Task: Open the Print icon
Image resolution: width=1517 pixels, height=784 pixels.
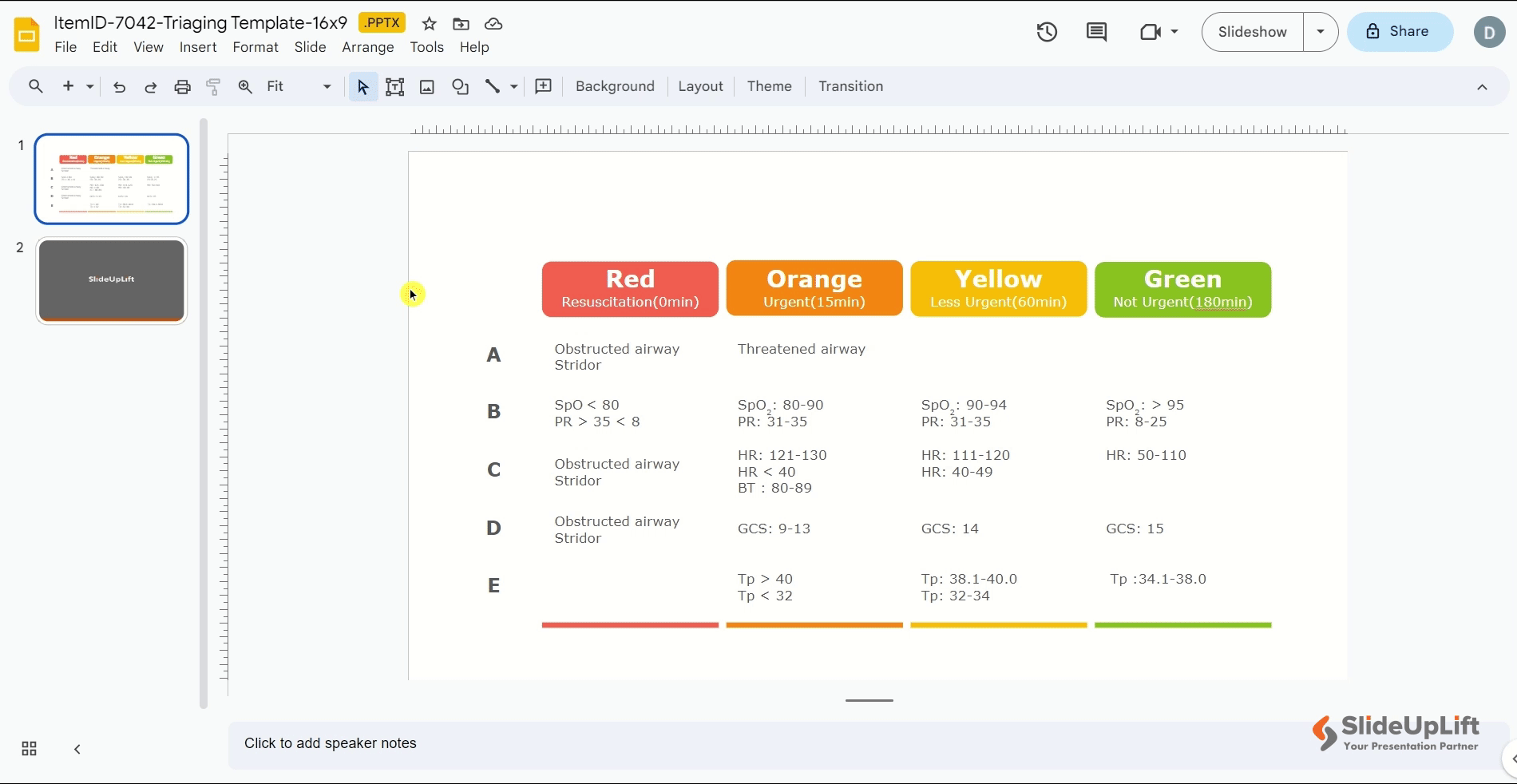Action: [x=182, y=86]
